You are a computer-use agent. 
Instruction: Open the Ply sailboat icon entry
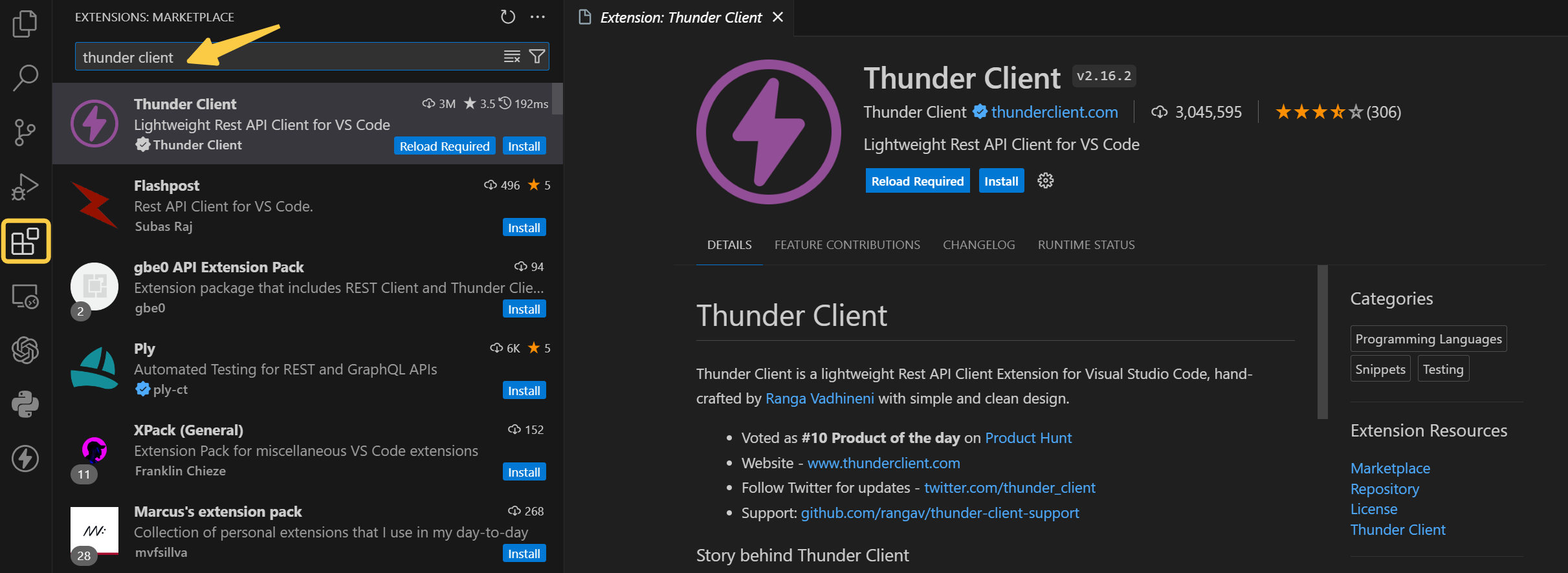[94, 367]
